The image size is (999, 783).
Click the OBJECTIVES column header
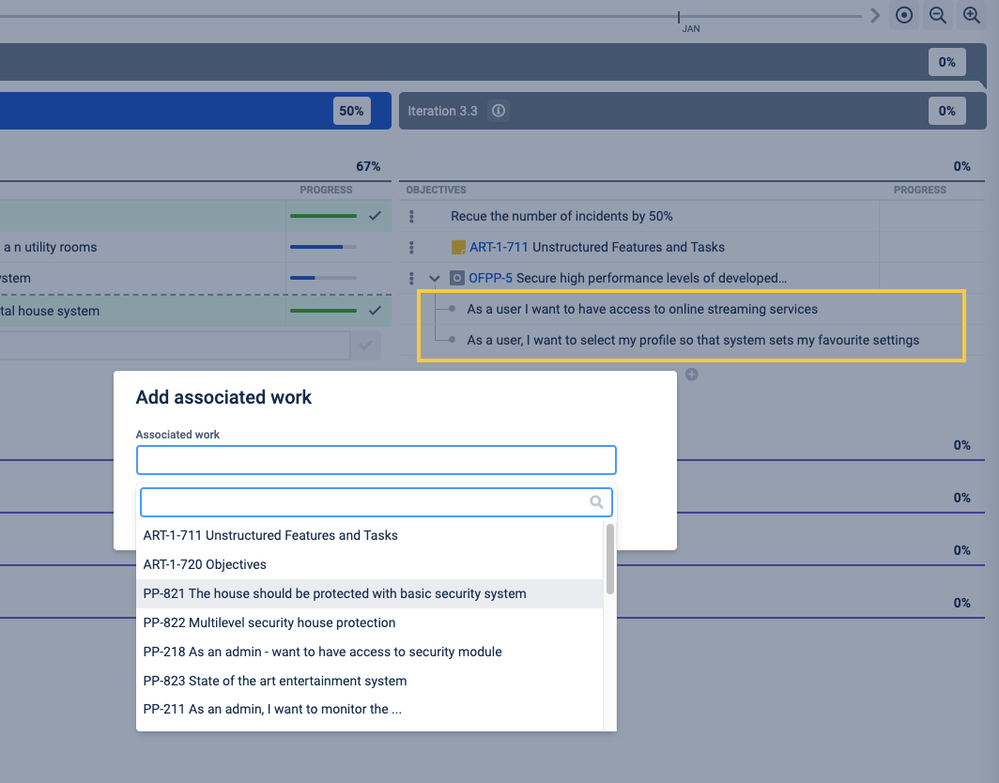(436, 190)
